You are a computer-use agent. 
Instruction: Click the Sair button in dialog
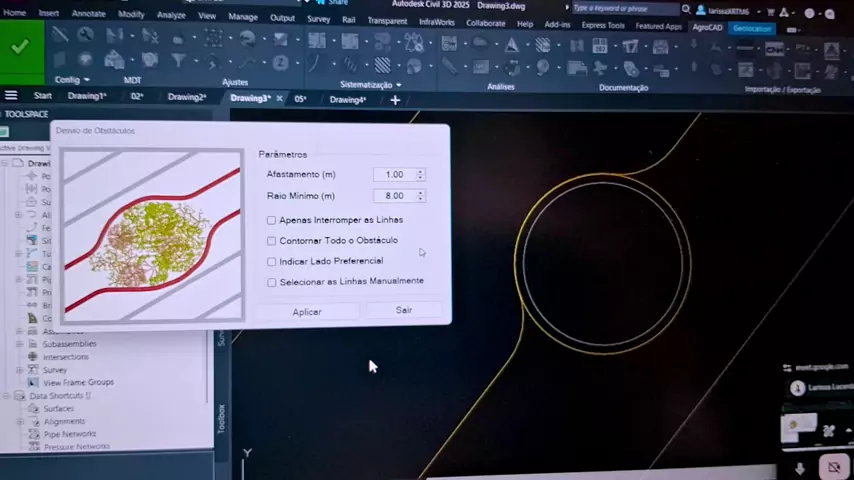pos(404,311)
